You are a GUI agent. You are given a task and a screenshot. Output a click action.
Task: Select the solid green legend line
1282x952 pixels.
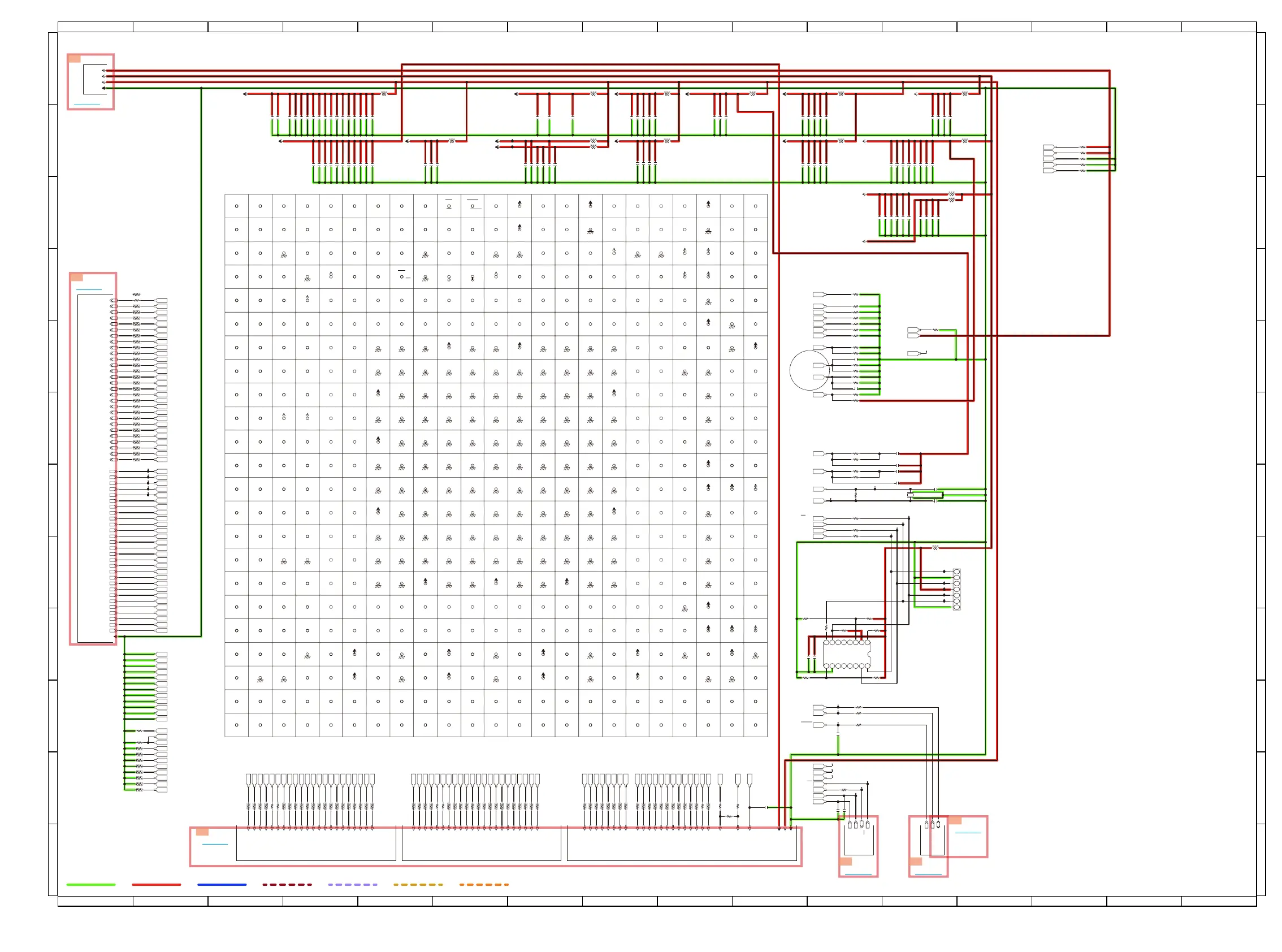pos(91,884)
